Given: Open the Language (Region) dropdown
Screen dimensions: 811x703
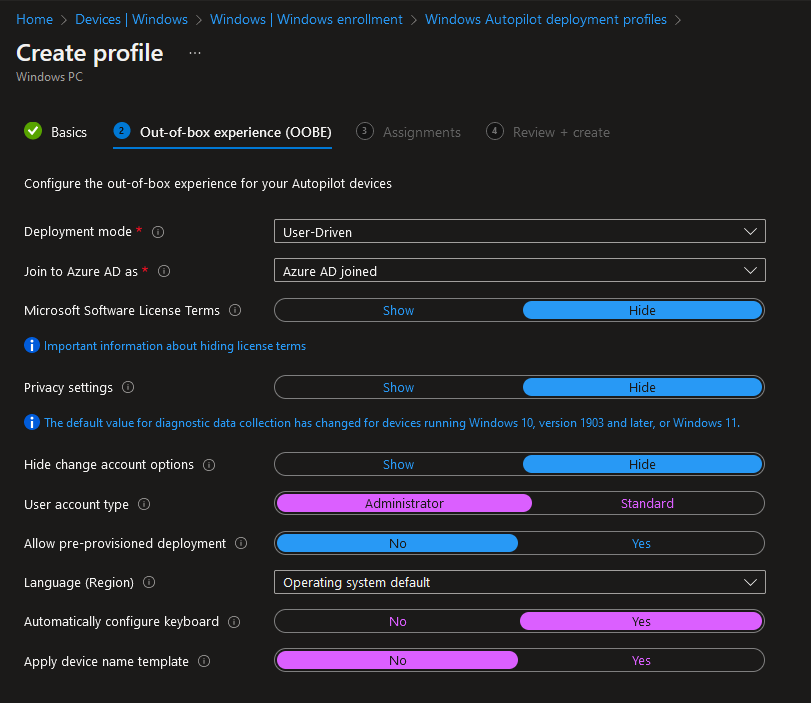Looking at the screenshot, I should (x=519, y=582).
